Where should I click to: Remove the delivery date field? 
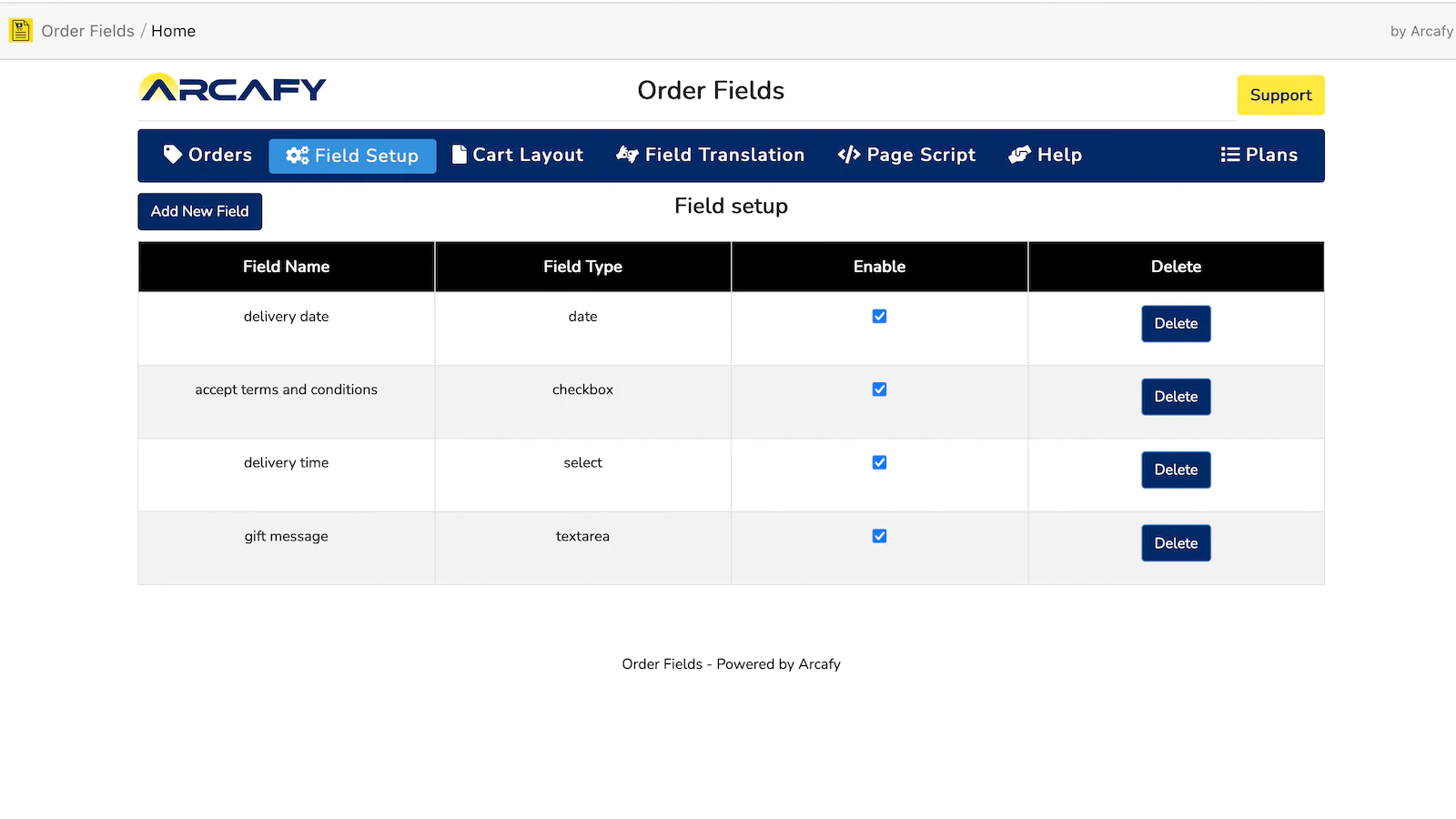click(1176, 324)
